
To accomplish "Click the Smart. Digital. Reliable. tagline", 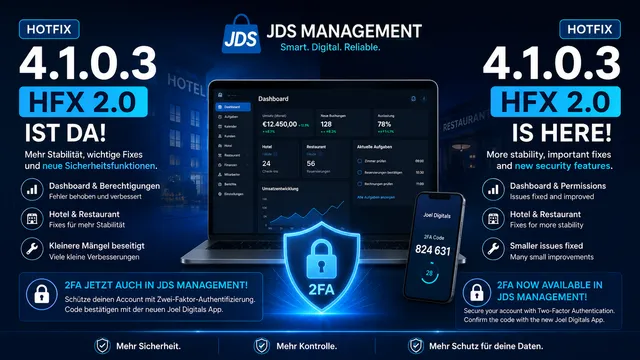I will tap(330, 47).
